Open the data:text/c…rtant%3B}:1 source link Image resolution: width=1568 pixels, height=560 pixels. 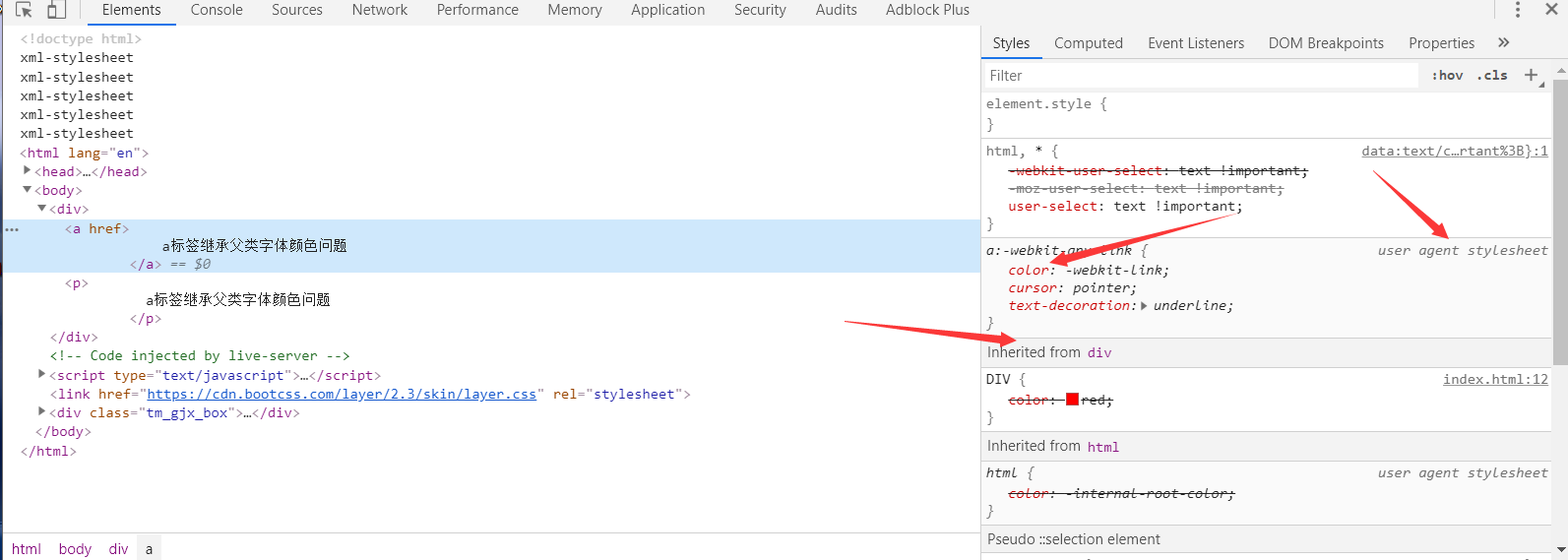[x=1455, y=151]
